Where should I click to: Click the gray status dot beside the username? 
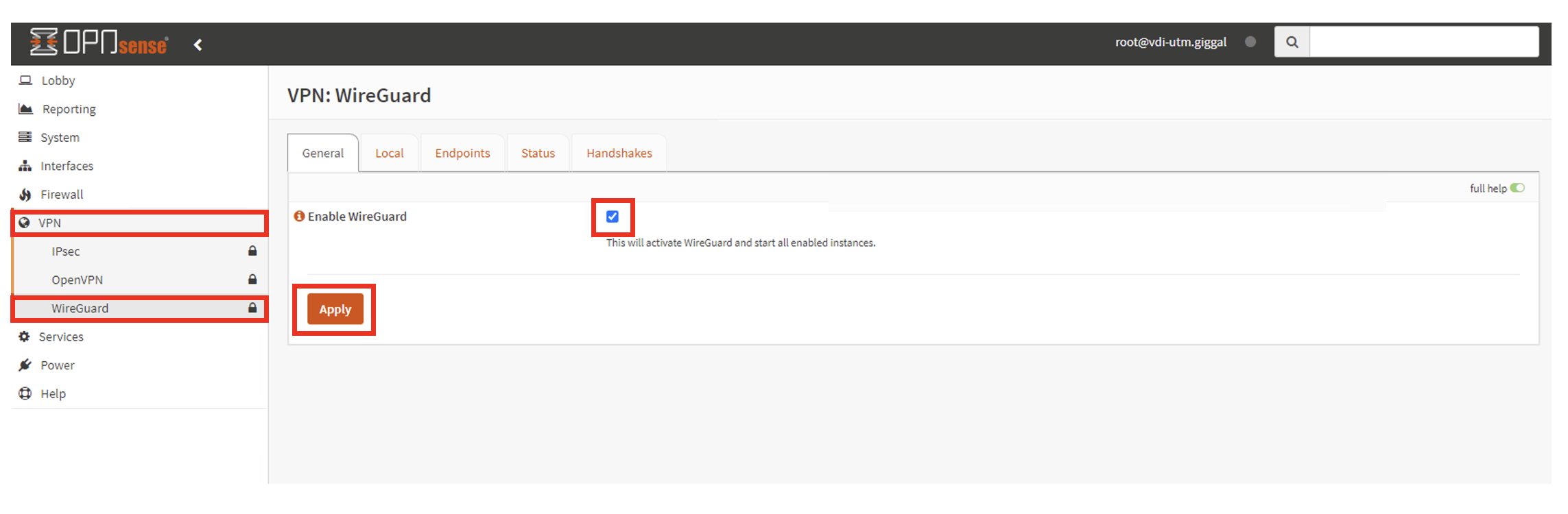click(x=1250, y=42)
